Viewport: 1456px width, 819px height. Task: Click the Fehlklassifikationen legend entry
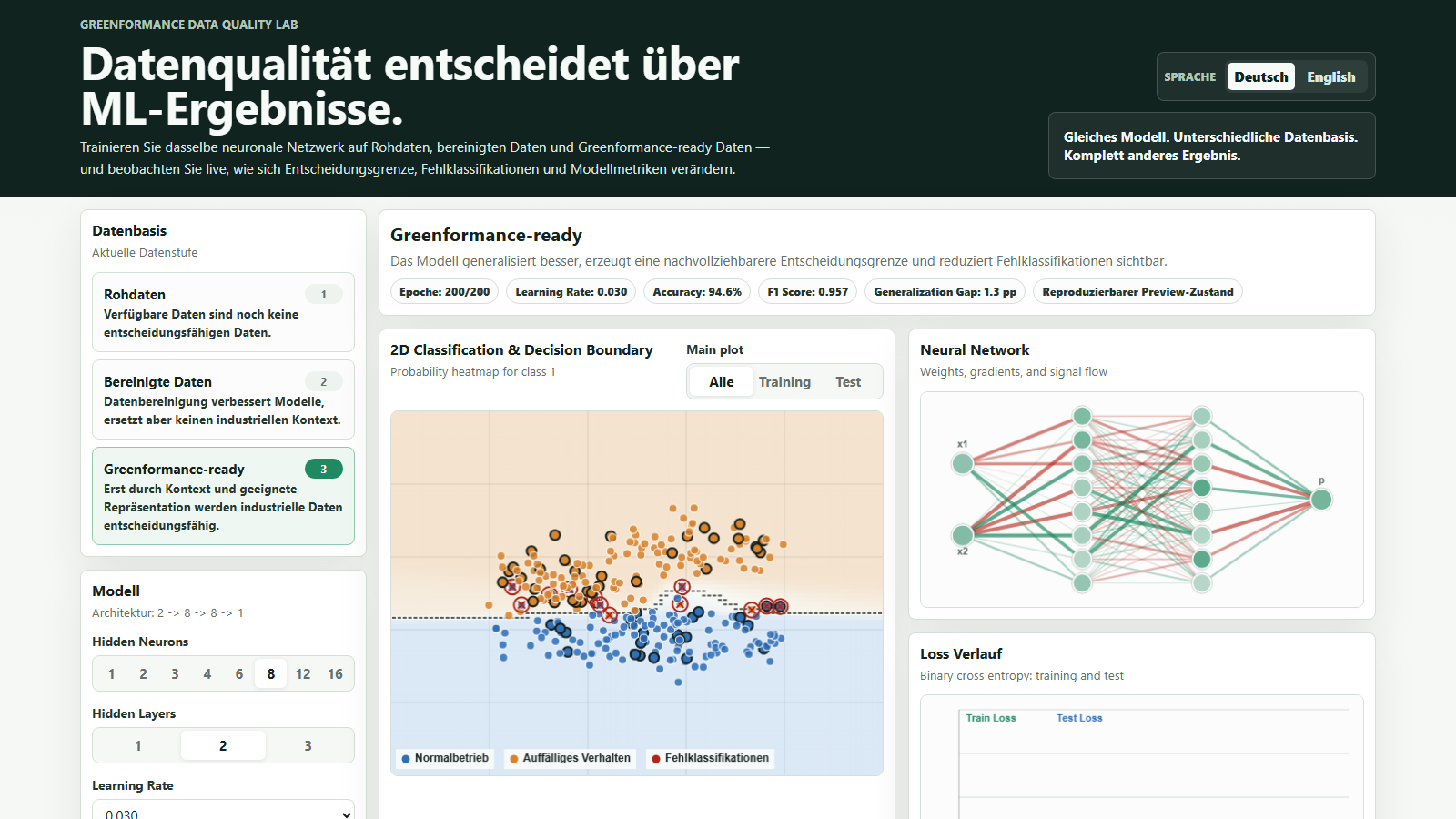pyautogui.click(x=711, y=758)
